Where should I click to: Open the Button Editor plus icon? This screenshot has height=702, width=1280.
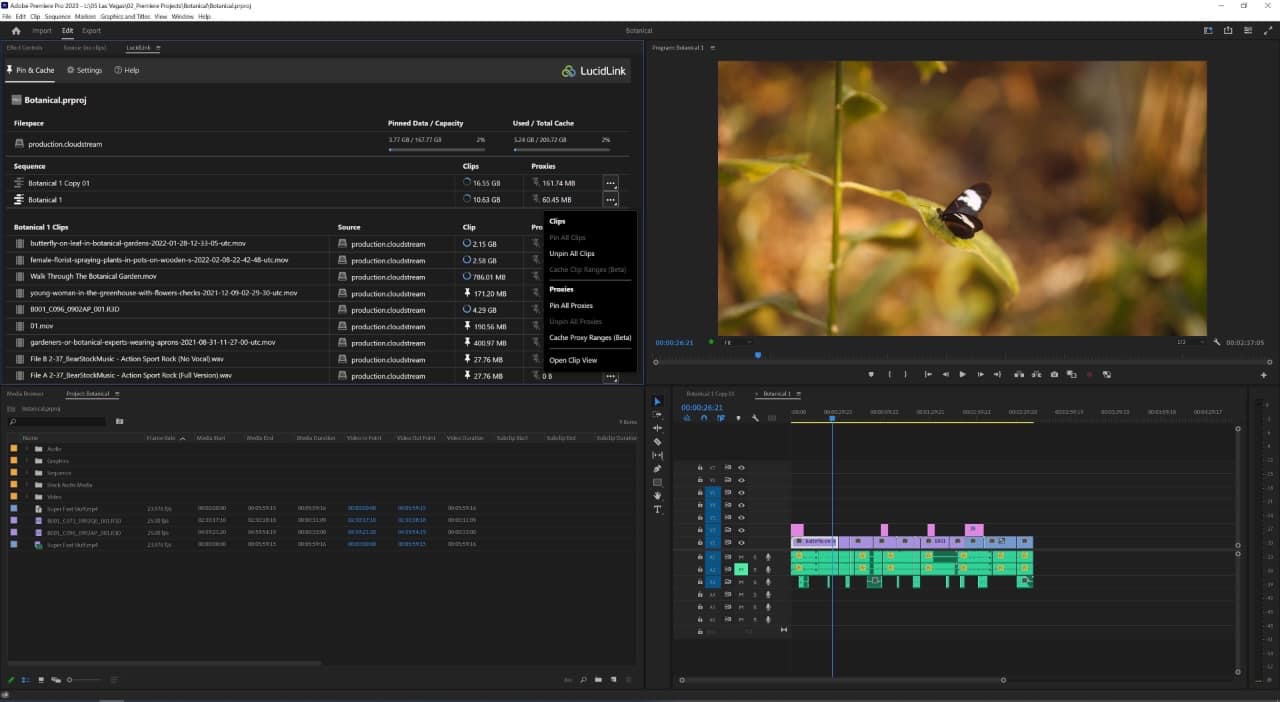click(x=1264, y=374)
